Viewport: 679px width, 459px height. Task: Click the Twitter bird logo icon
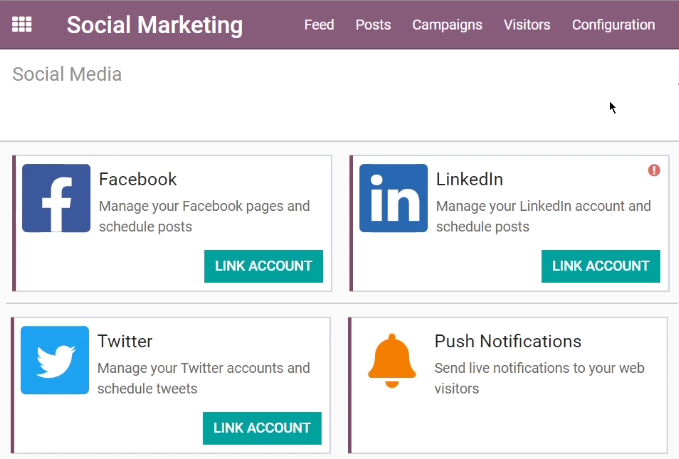[55, 360]
